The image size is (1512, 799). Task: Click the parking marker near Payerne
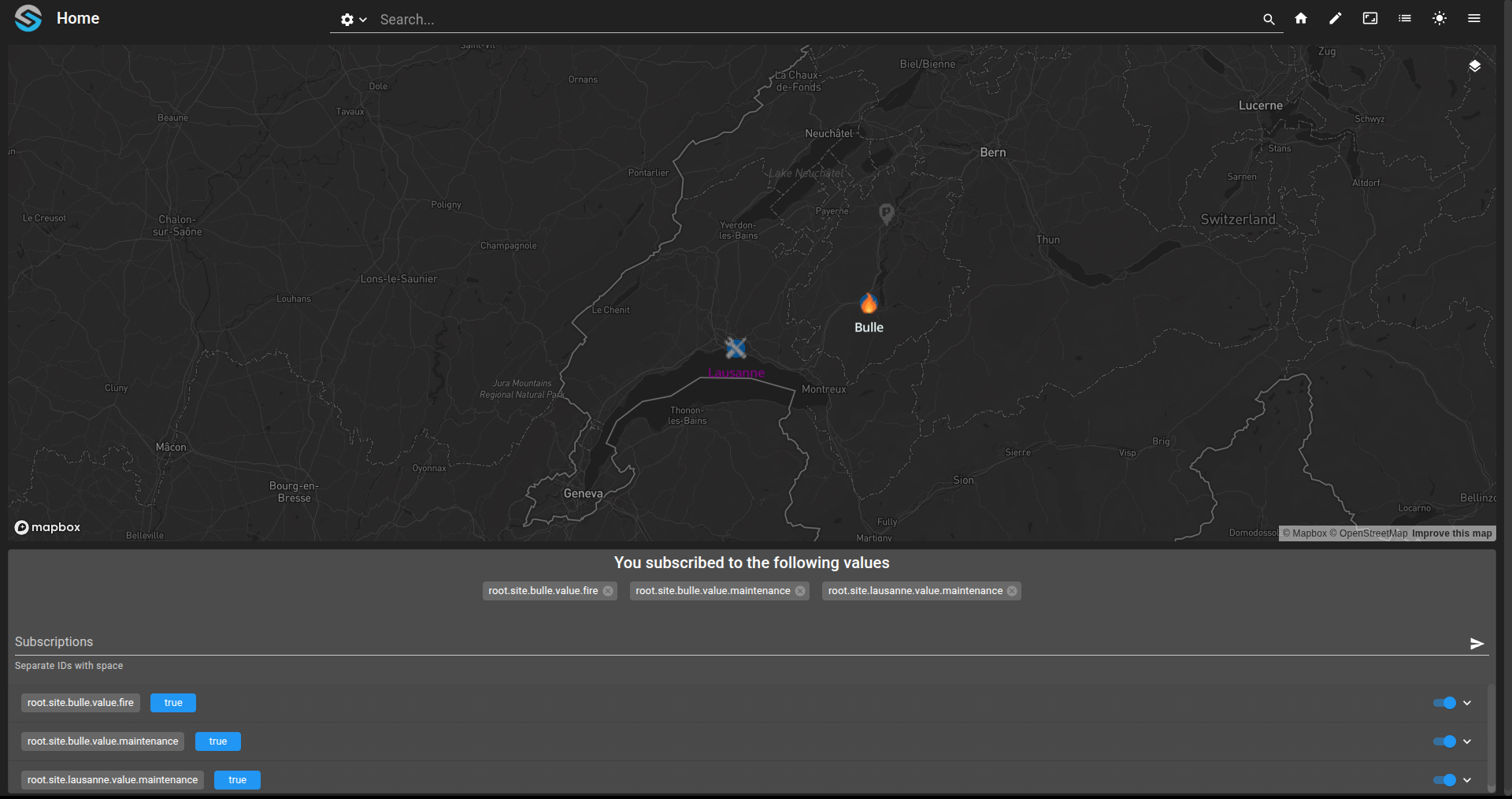[x=886, y=214]
